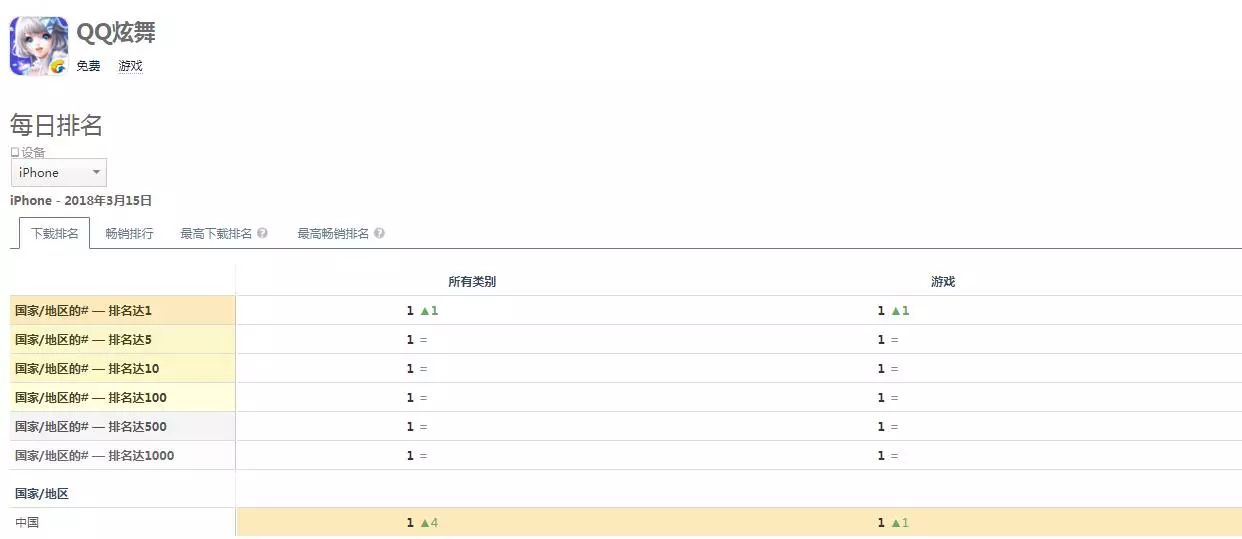Click 中国 rank value 1 ▲1 under 游戏
Screen dimensions: 1242x539
(893, 522)
